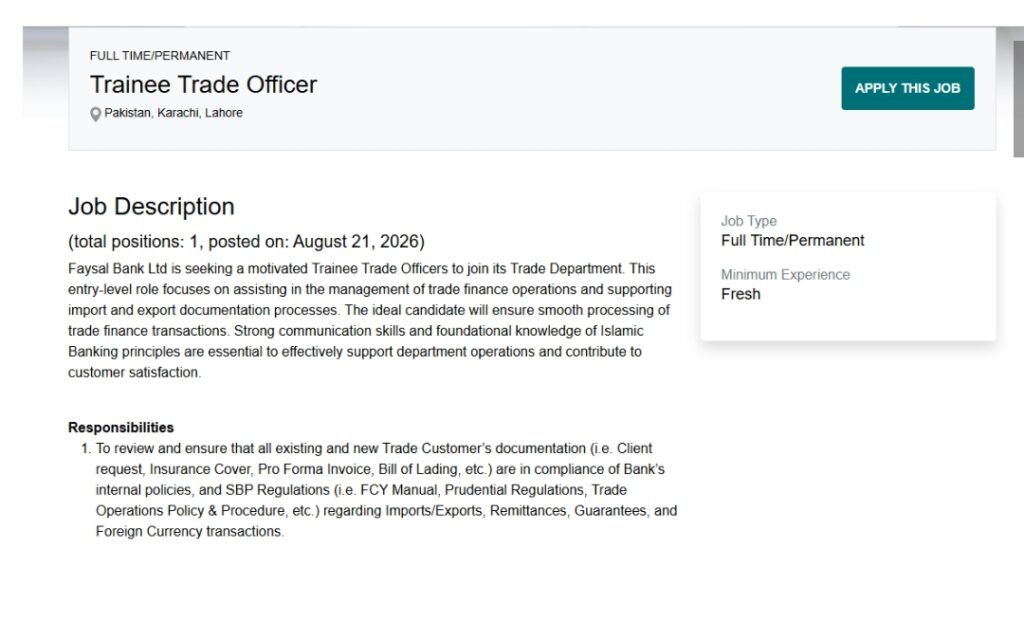
Task: Click the Job Description heading
Action: click(151, 206)
